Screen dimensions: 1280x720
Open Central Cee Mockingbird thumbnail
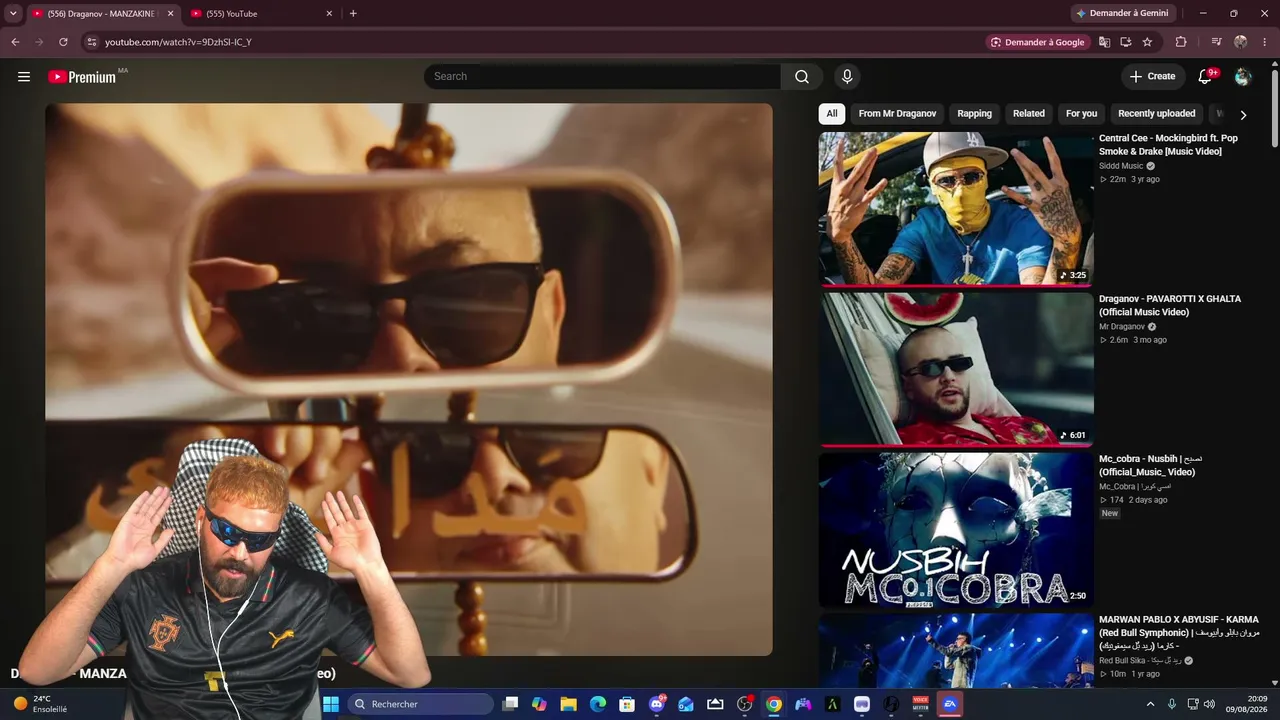[956, 209]
